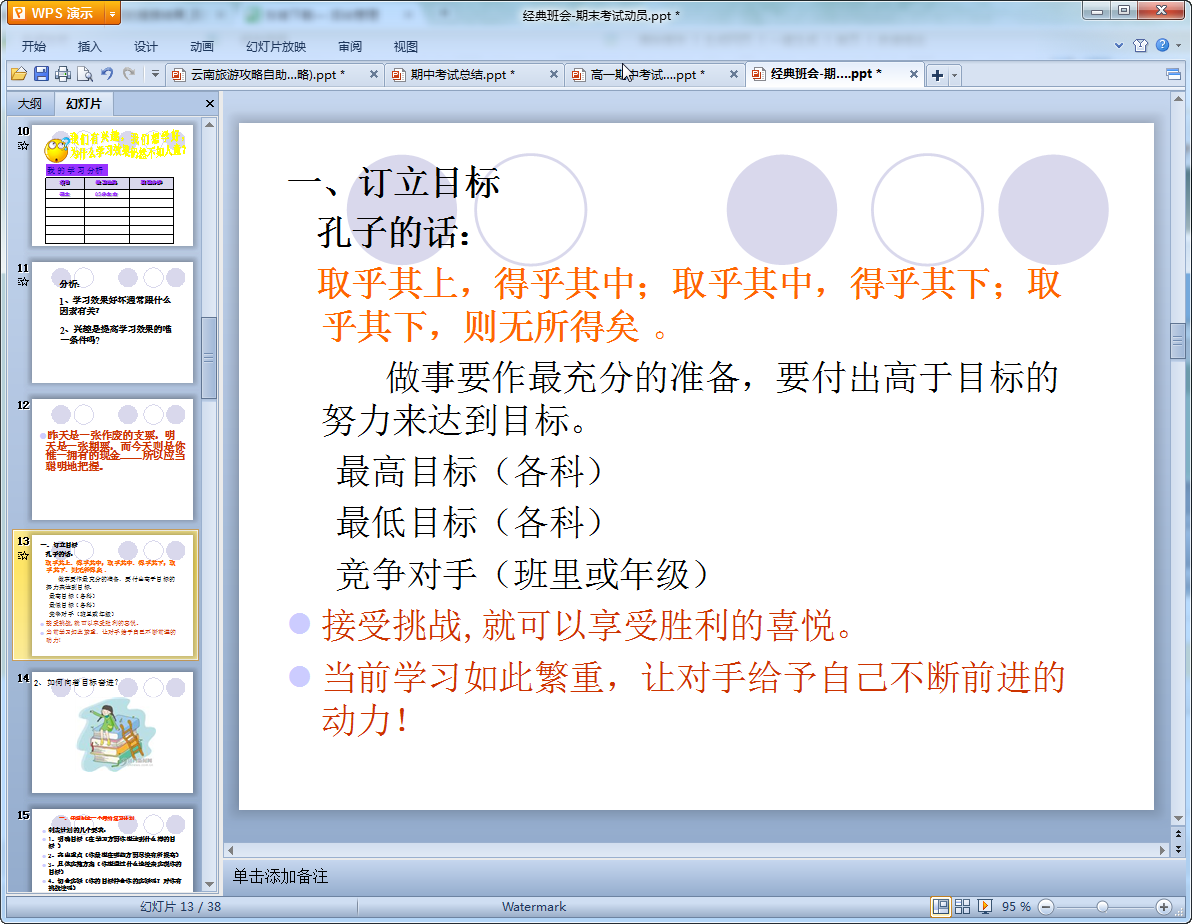Viewport: 1192px width, 924px height.
Task: Select slide 15 thumbnail
Action: pos(113,849)
